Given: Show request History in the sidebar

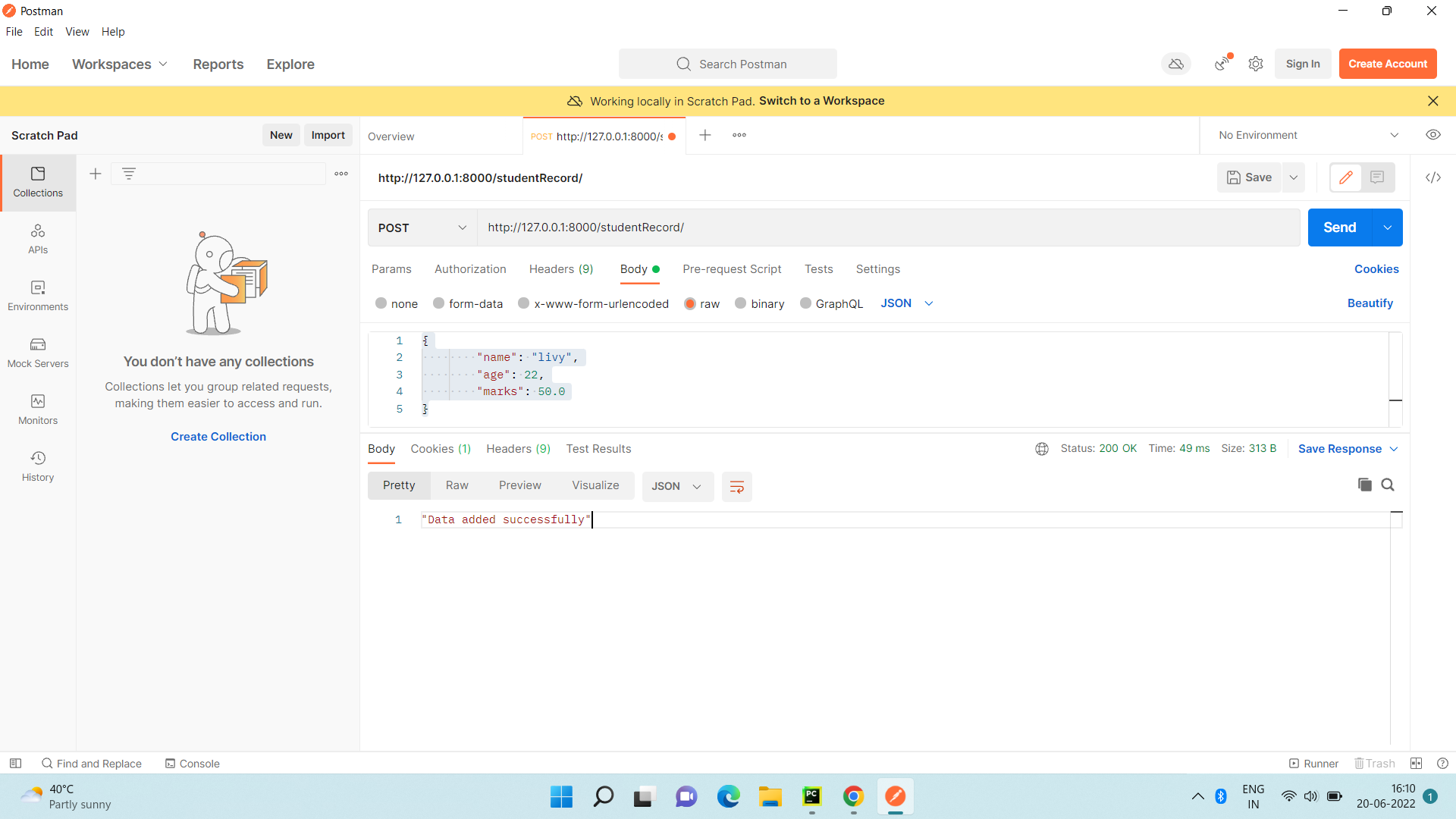Looking at the screenshot, I should (x=38, y=467).
